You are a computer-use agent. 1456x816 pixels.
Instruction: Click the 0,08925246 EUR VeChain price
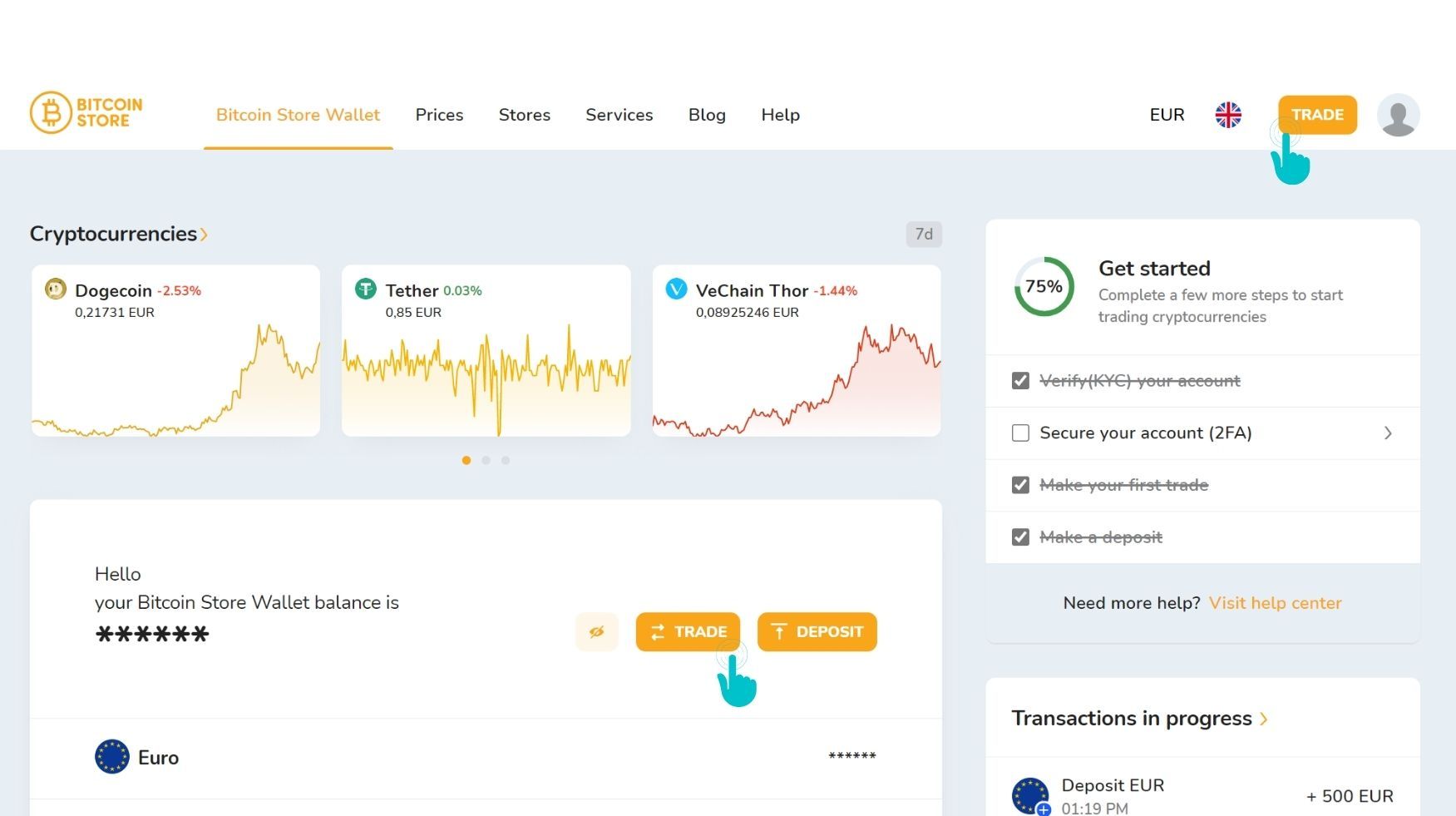(748, 313)
